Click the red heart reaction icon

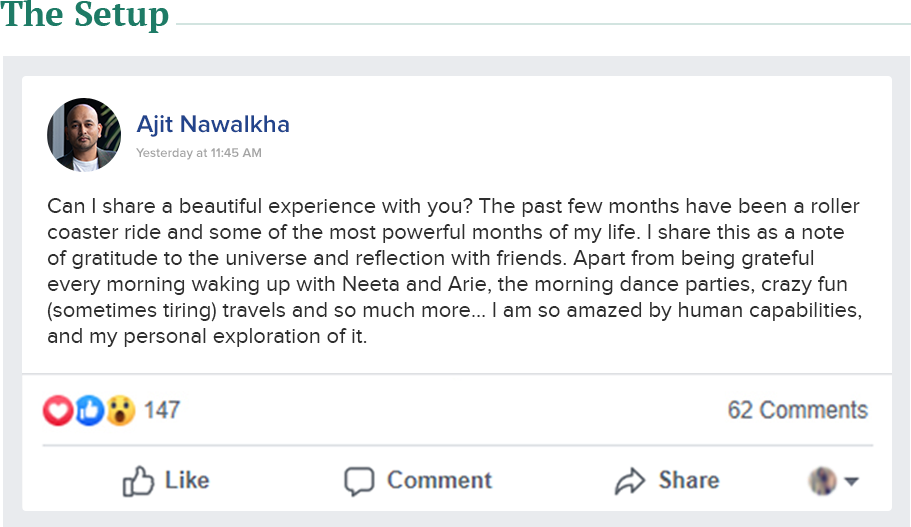[58, 410]
